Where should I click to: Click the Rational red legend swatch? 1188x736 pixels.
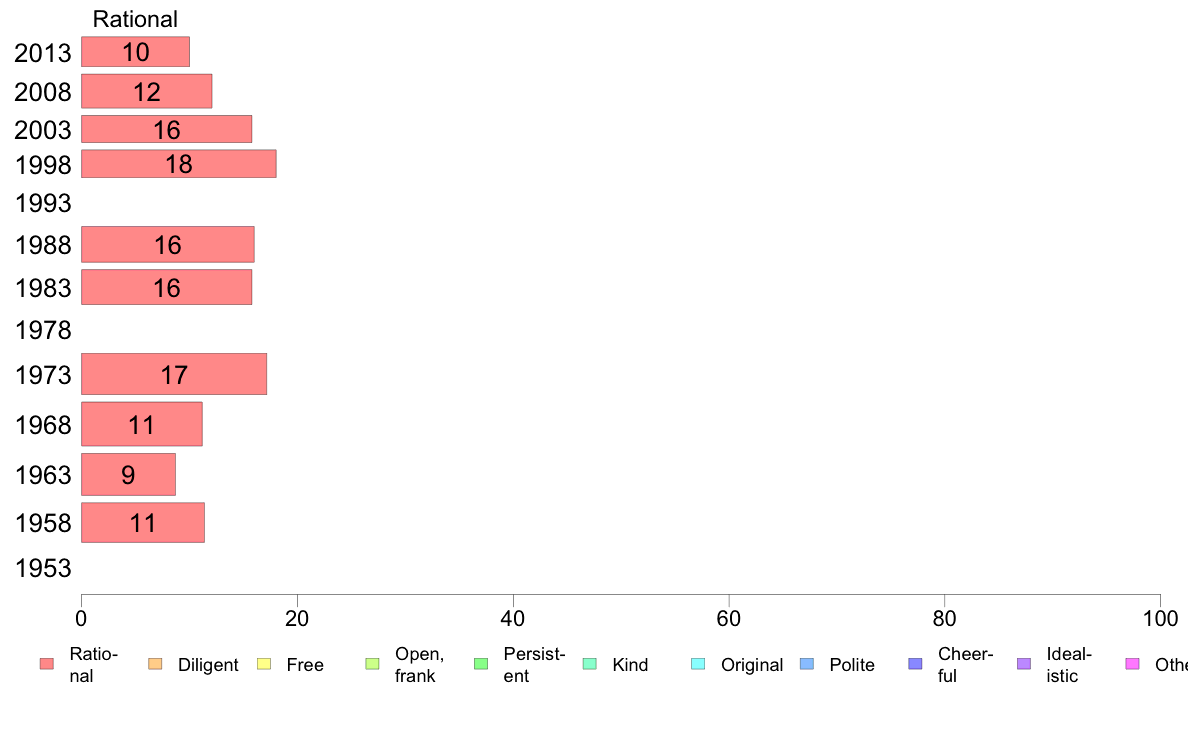point(47,664)
